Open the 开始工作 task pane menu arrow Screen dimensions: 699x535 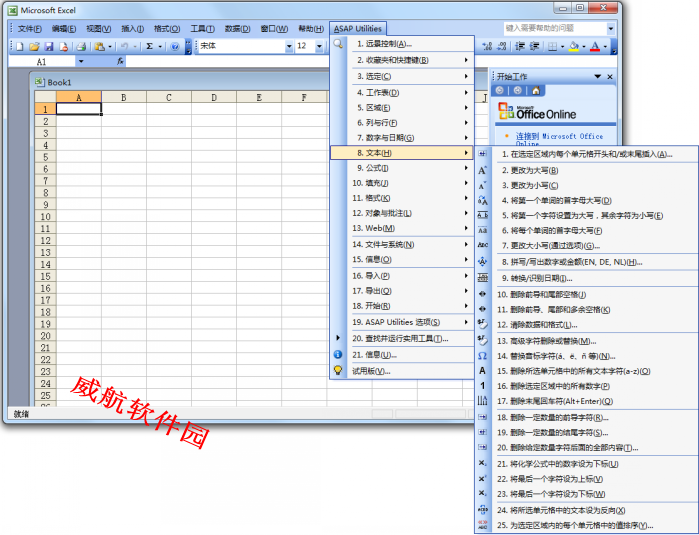coord(598,77)
